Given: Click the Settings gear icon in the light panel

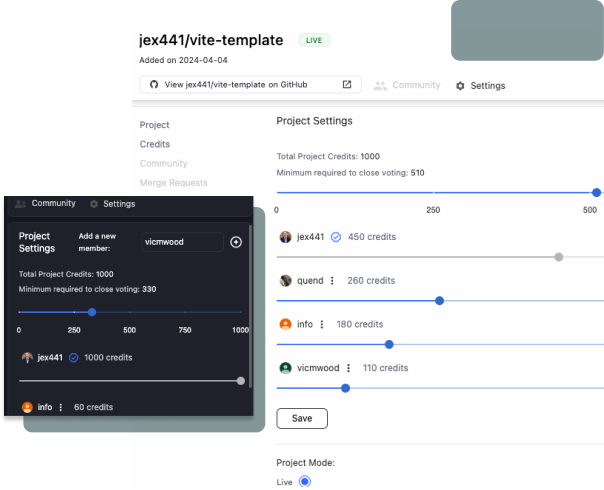Looking at the screenshot, I should click(460, 86).
